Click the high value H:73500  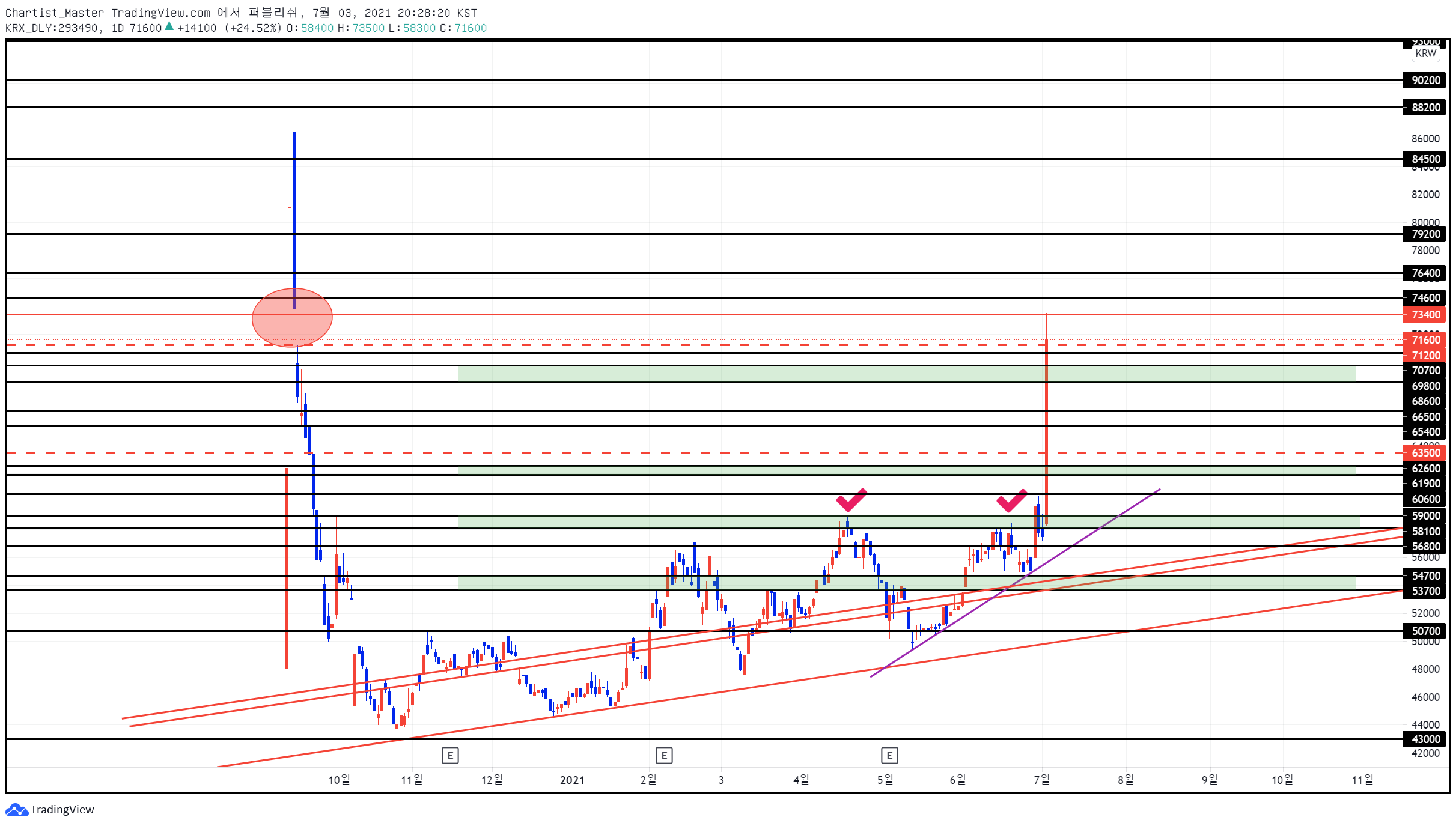361,28
